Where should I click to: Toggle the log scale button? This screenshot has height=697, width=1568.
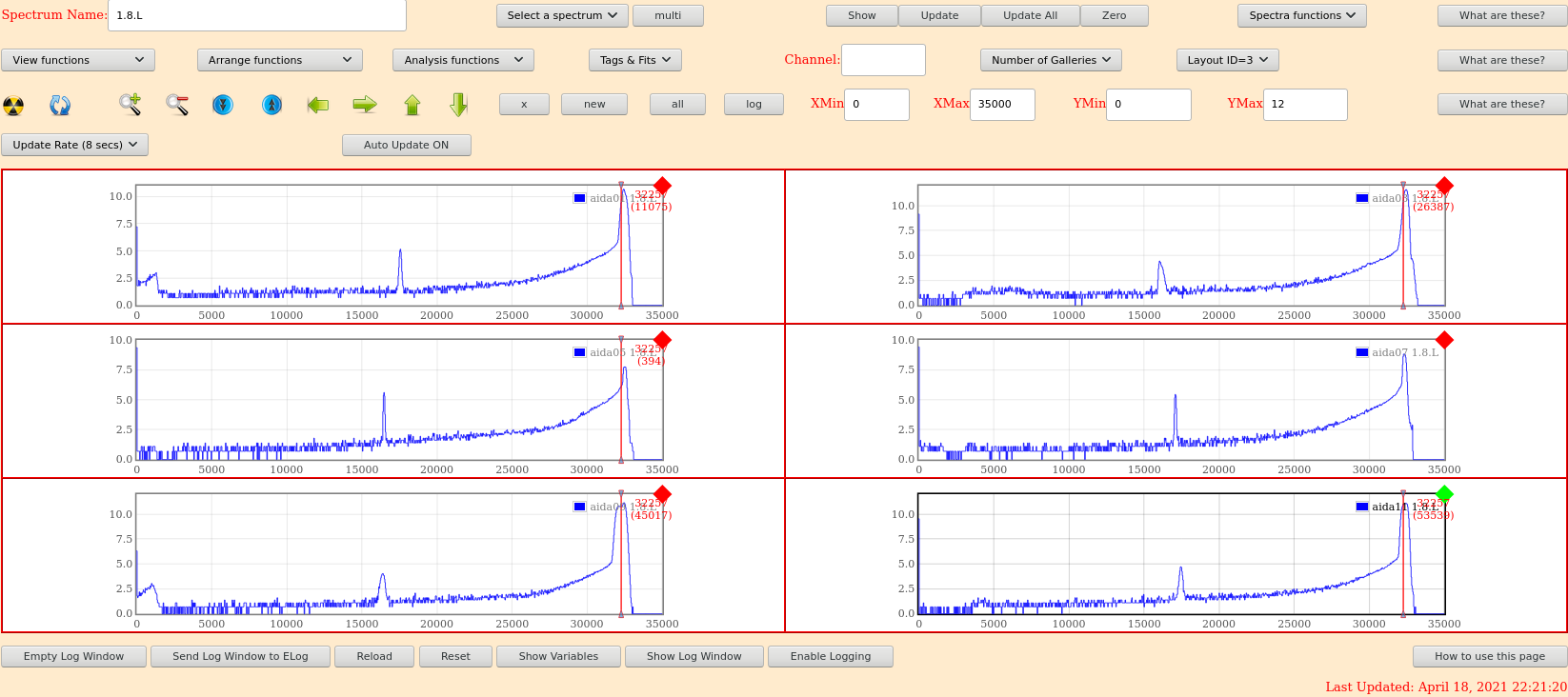click(x=754, y=104)
